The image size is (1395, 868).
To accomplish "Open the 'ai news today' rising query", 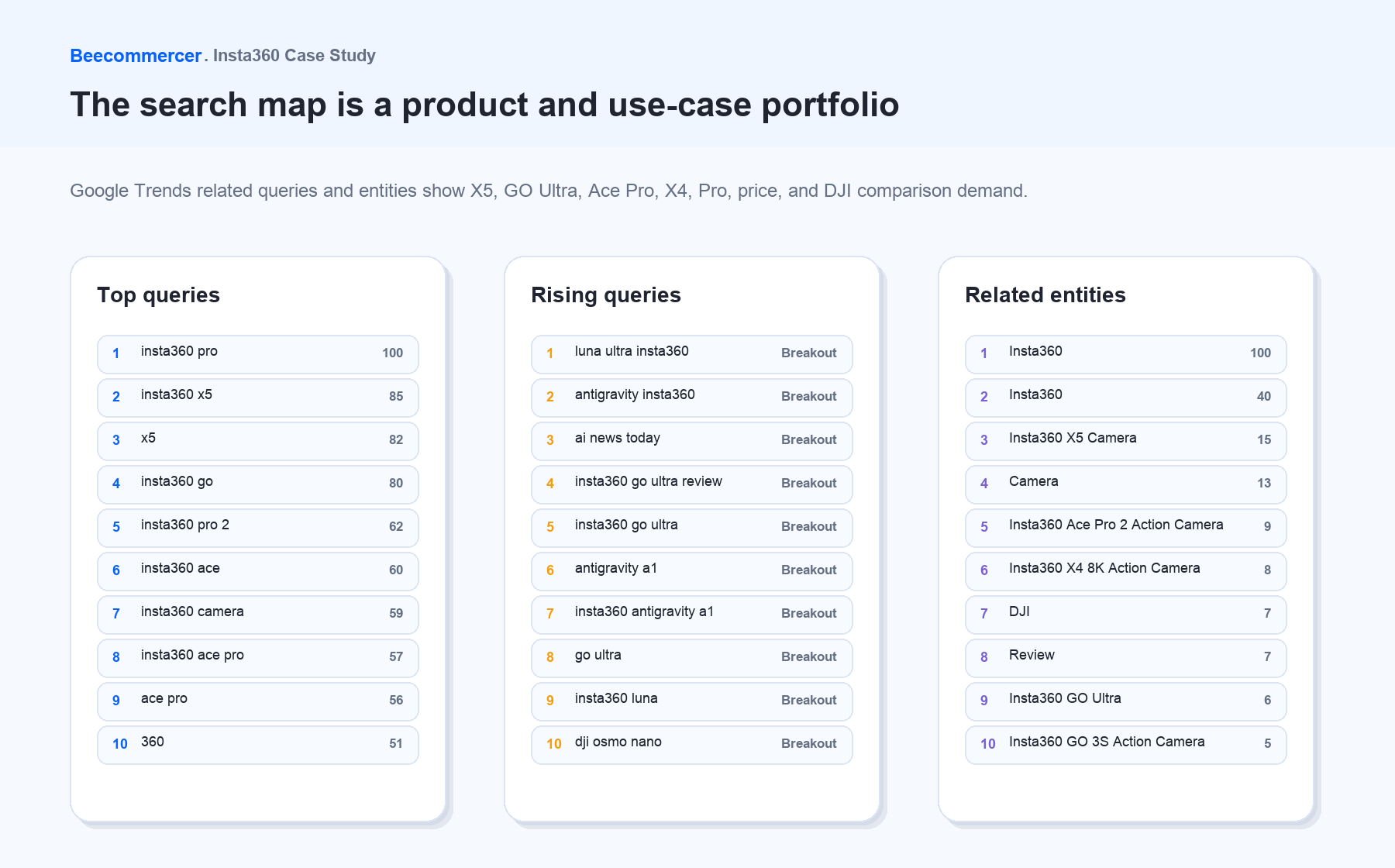I will (692, 441).
